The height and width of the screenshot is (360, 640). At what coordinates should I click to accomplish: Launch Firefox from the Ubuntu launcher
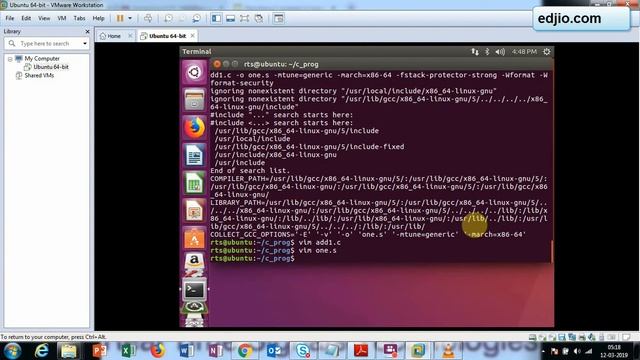coord(194,128)
